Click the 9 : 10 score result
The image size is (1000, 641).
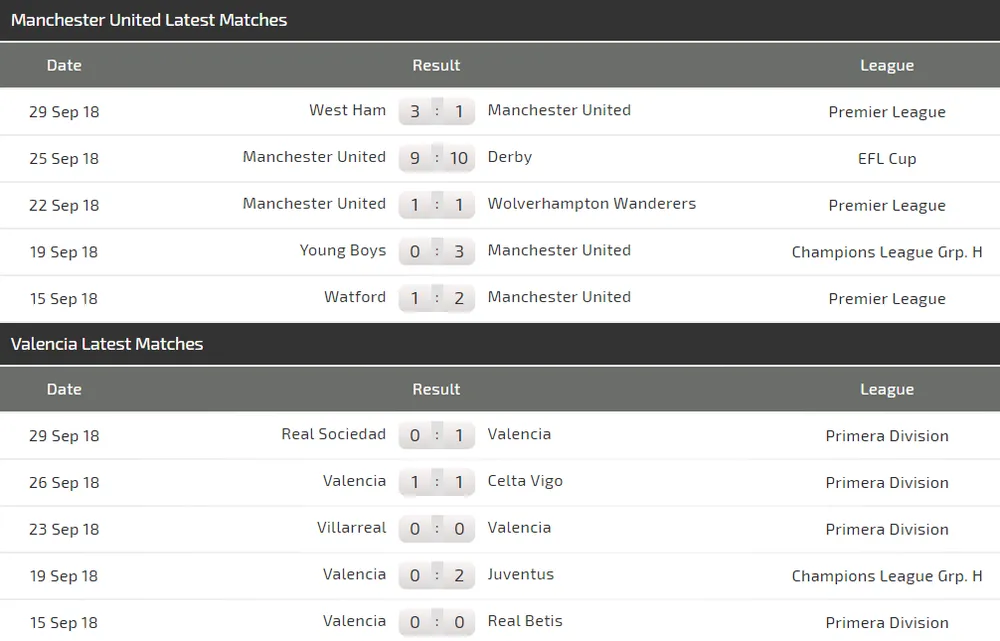click(x=437, y=158)
